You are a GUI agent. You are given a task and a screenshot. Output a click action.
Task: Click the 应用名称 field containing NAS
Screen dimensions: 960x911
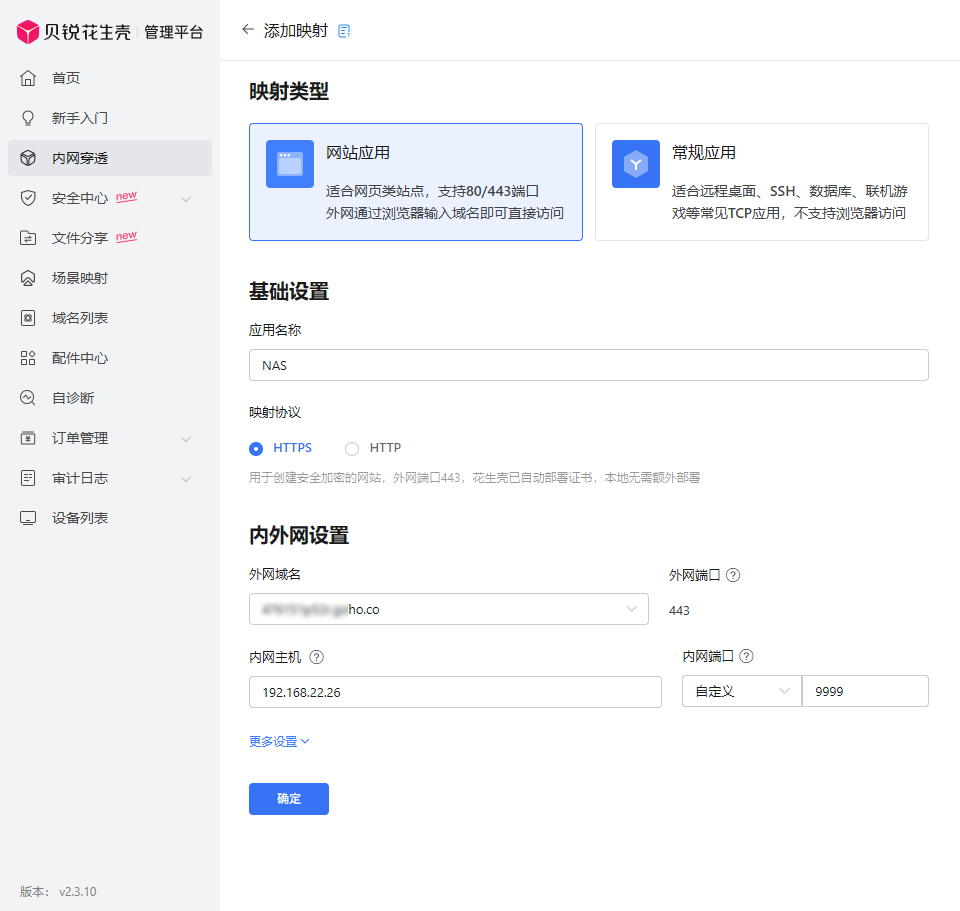(589, 365)
